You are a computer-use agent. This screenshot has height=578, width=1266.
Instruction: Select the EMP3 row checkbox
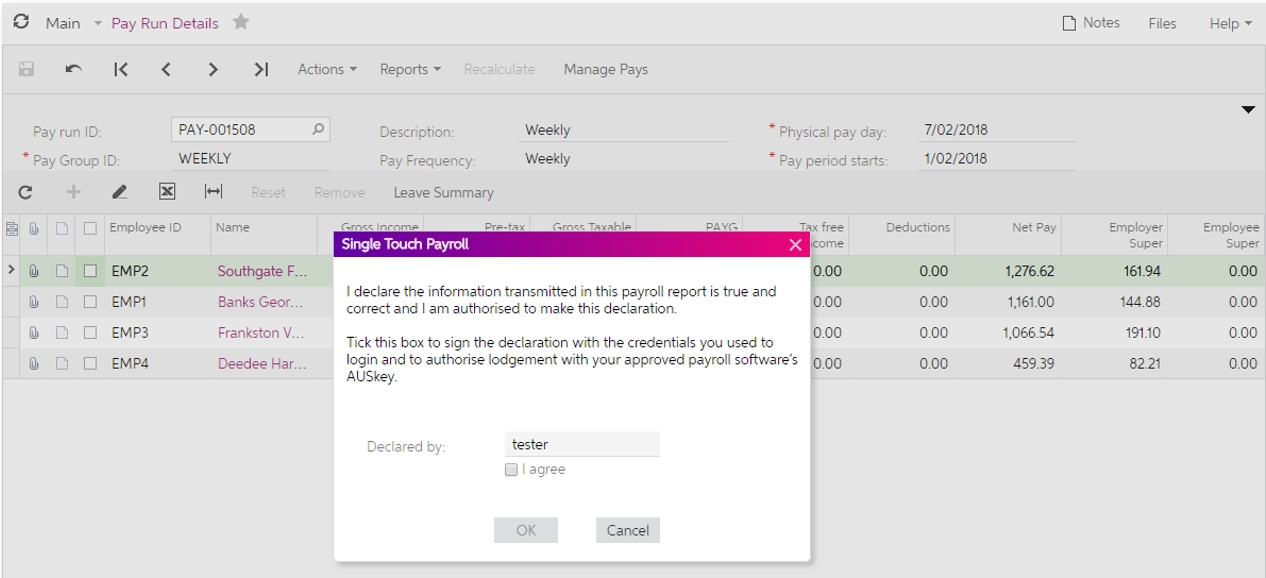(90, 333)
